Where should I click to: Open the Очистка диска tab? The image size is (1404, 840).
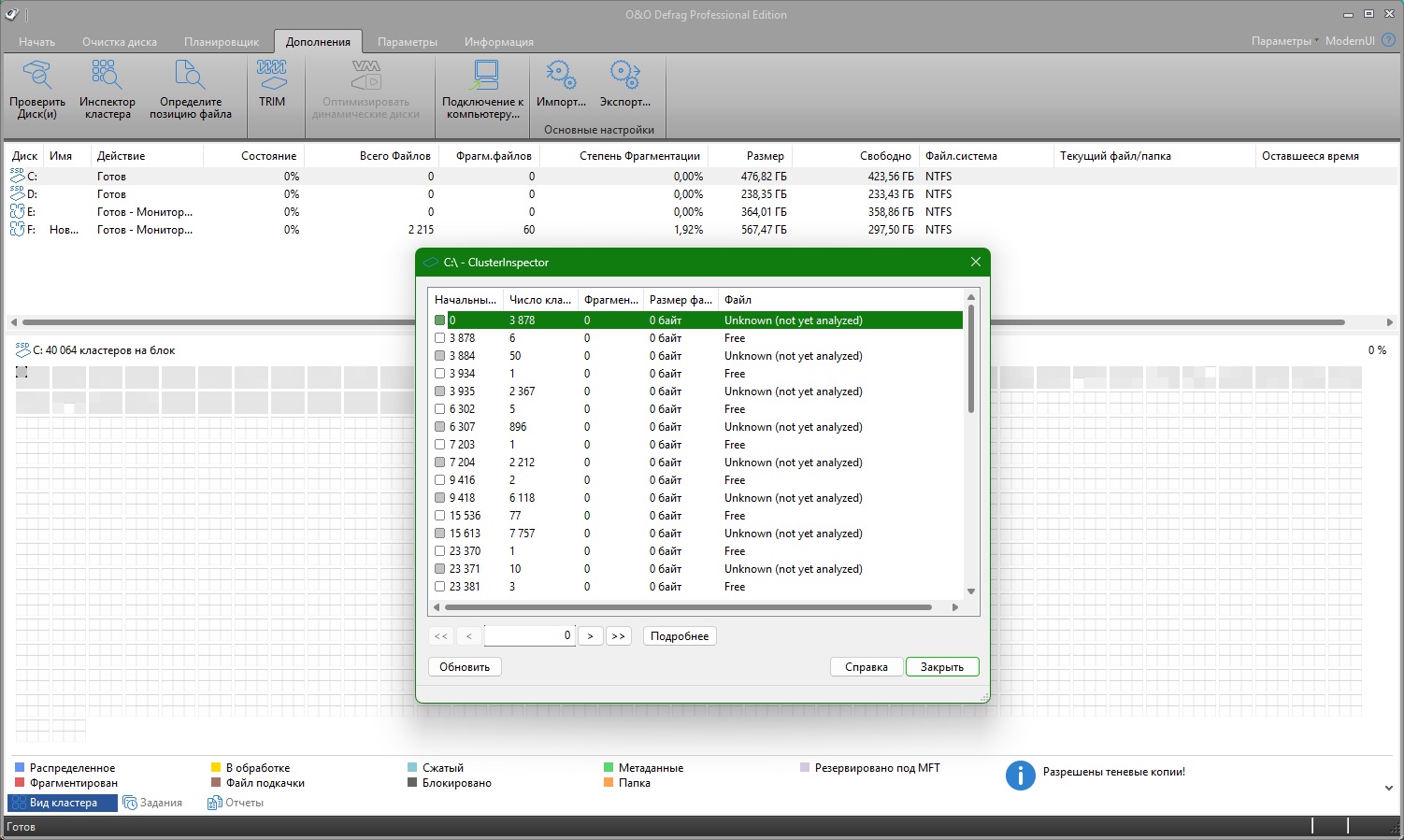tap(120, 42)
